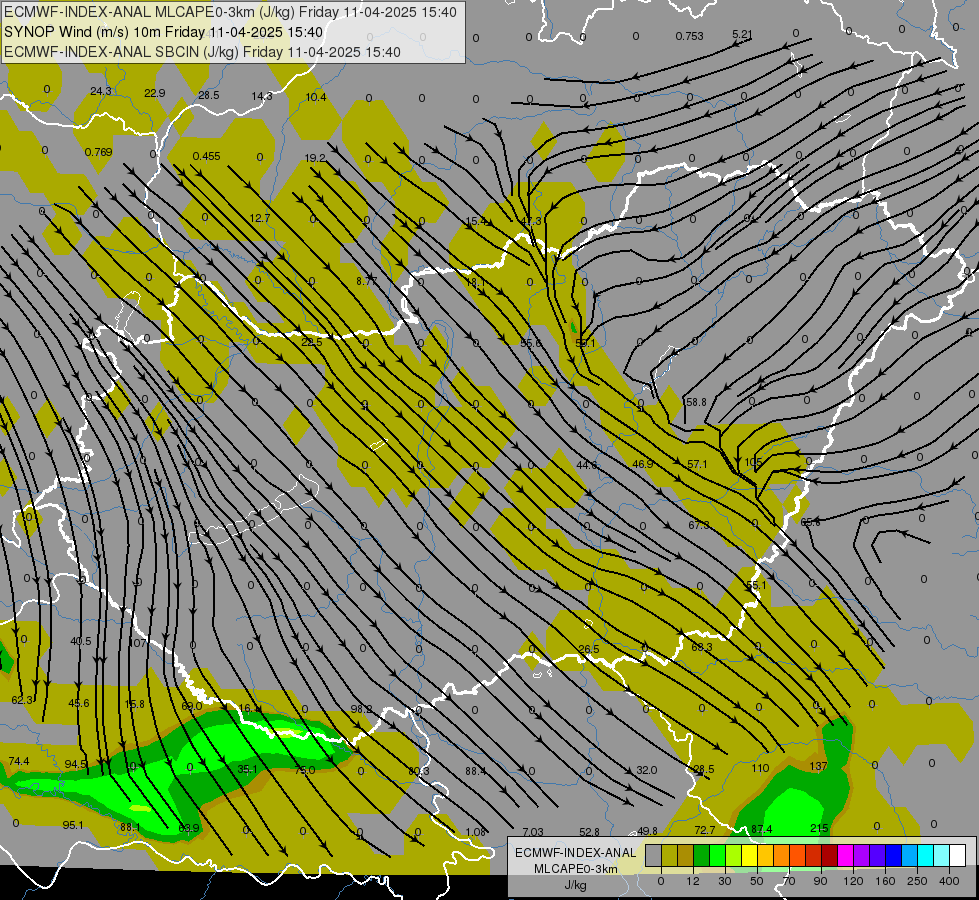Click legend scale value 12
The width and height of the screenshot is (979, 900).
(x=693, y=881)
